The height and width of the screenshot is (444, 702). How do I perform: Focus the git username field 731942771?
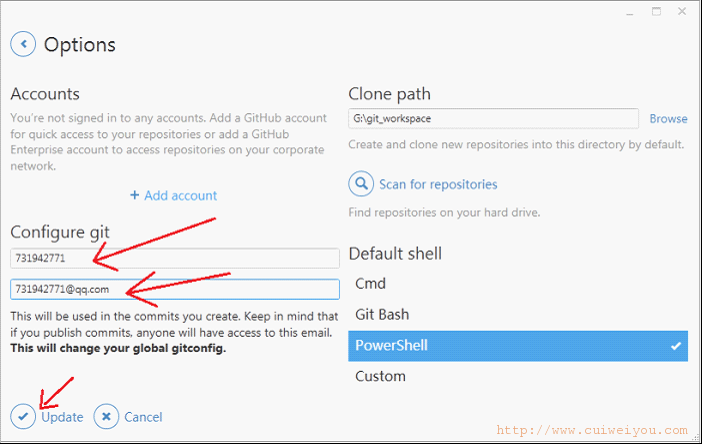click(175, 258)
